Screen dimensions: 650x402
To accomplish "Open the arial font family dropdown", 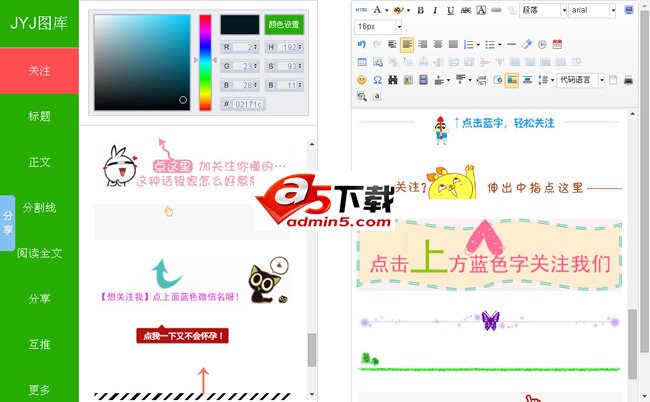I will pyautogui.click(x=592, y=10).
